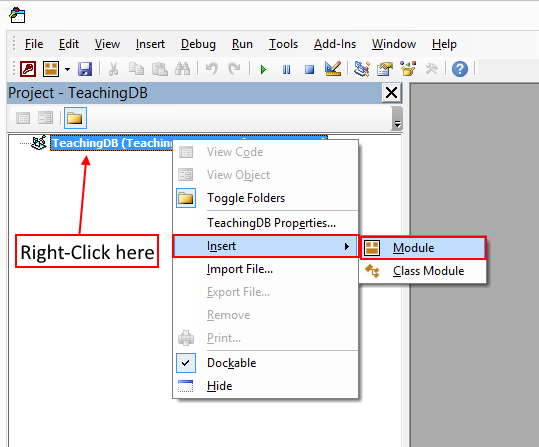Image resolution: width=539 pixels, height=447 pixels.
Task: Open dropdown arrow next to Insert Module icon
Action: point(67,69)
